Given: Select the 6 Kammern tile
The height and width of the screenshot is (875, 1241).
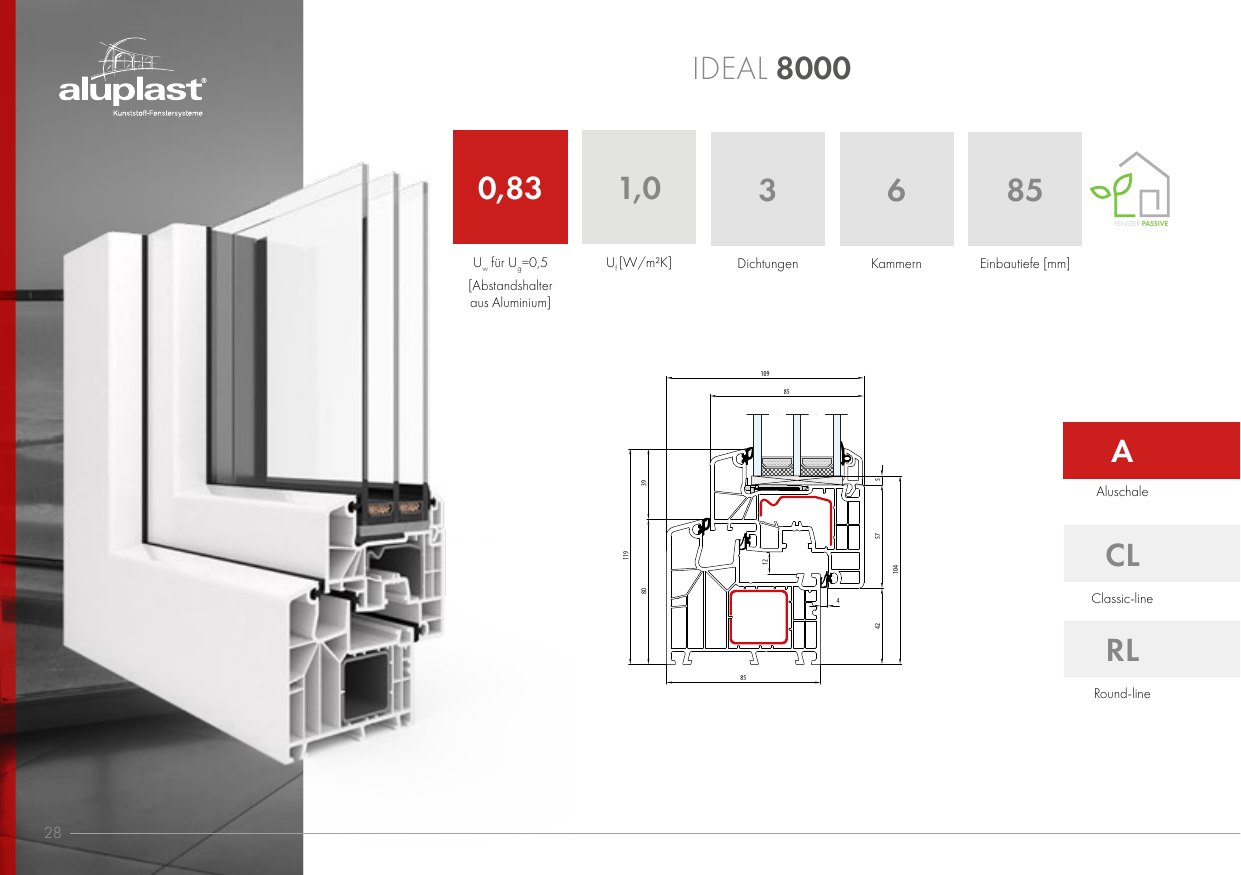Looking at the screenshot, I should click(896, 189).
